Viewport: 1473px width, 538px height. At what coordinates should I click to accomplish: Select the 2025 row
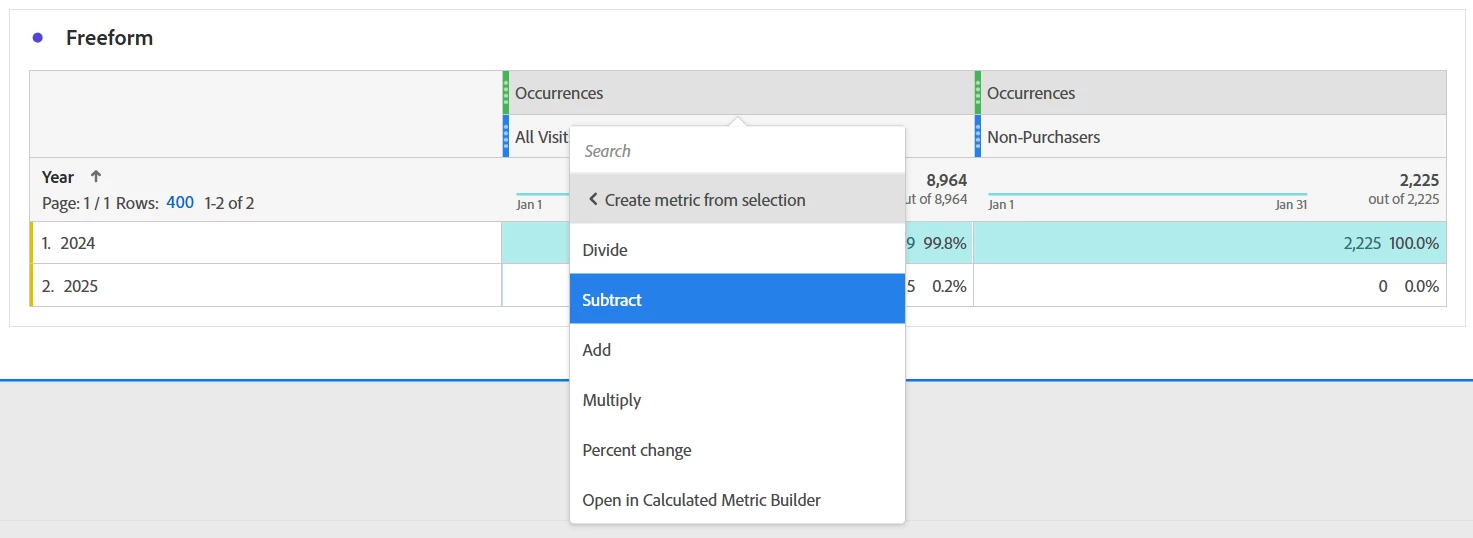pyautogui.click(x=80, y=286)
